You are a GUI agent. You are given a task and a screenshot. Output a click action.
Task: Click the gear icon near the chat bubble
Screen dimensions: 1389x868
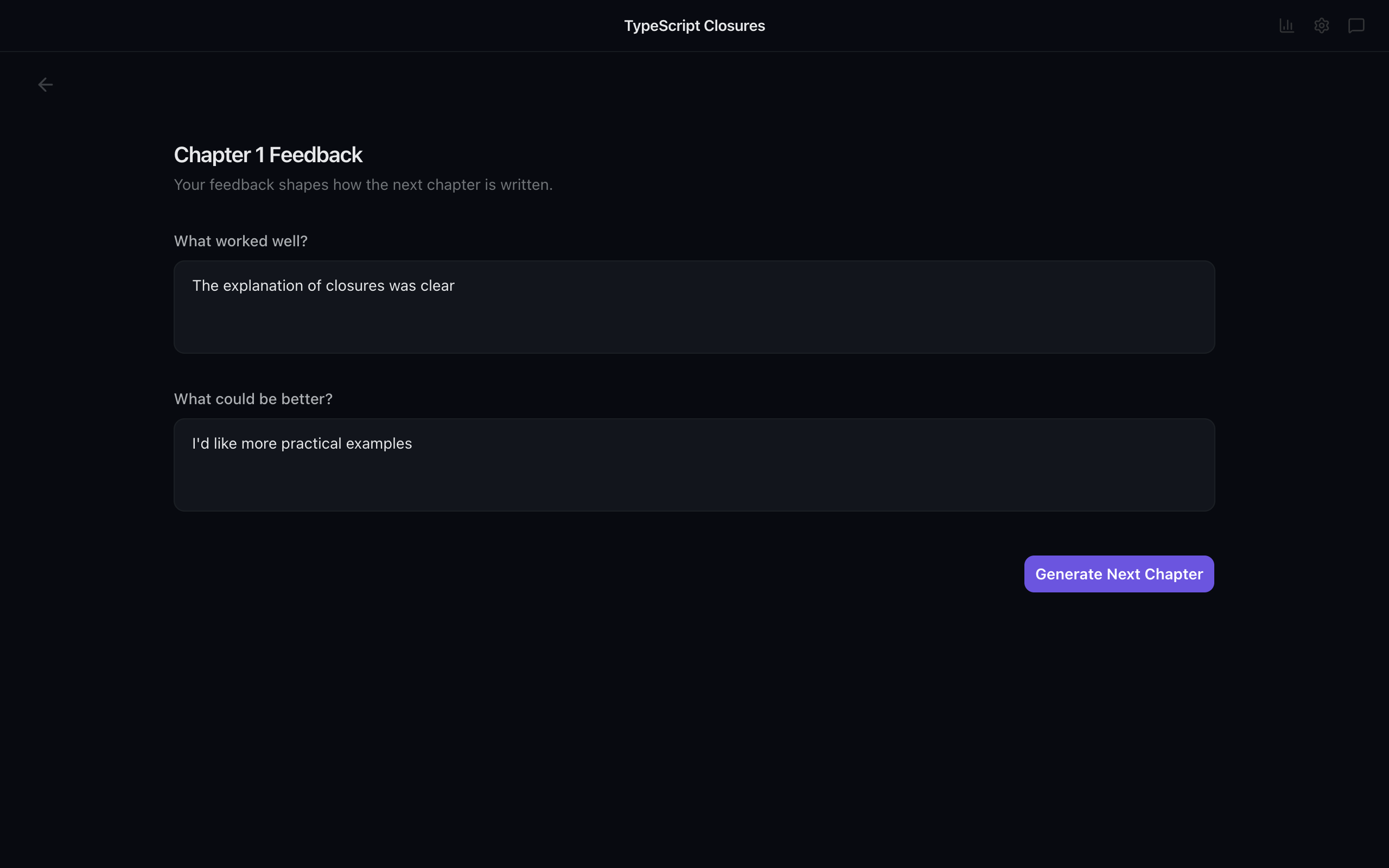pyautogui.click(x=1321, y=25)
